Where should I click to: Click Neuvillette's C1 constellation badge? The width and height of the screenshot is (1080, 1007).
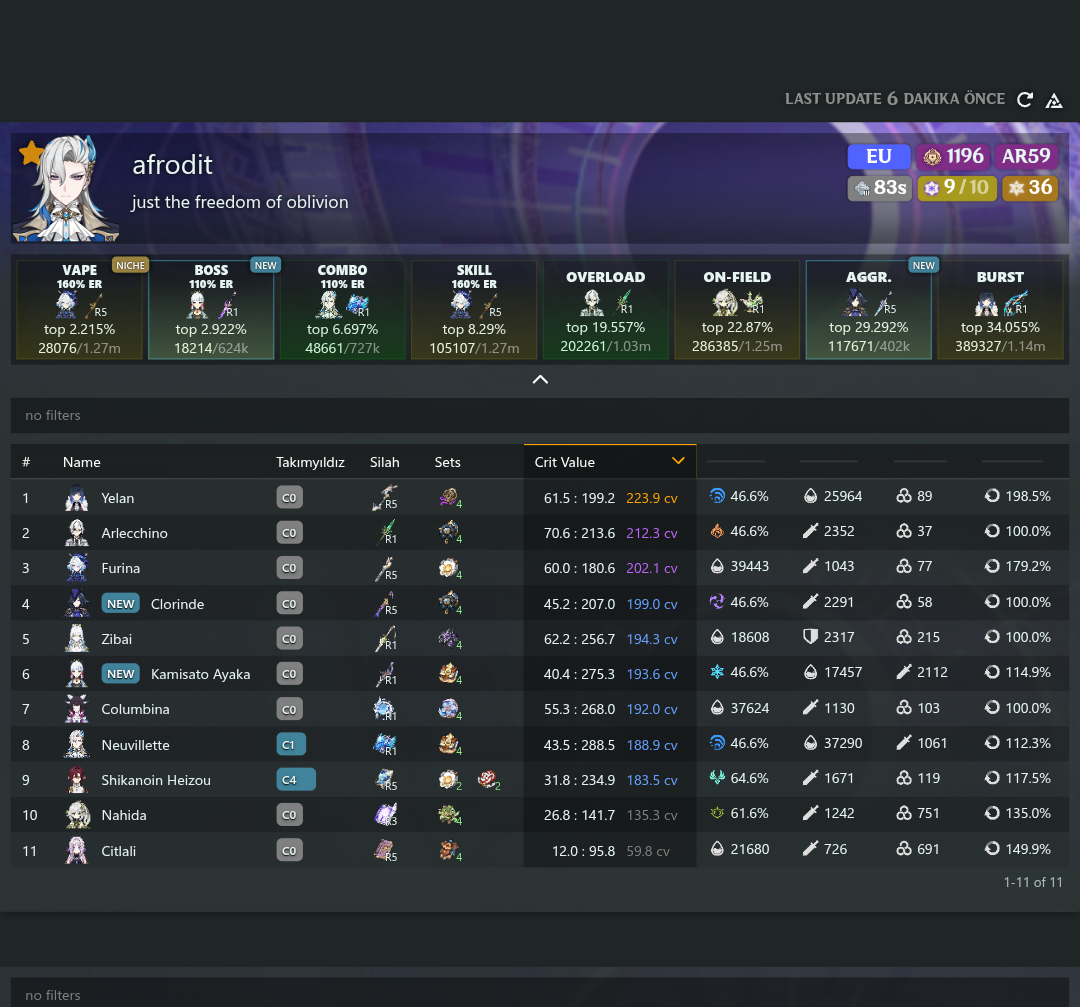pyautogui.click(x=291, y=745)
